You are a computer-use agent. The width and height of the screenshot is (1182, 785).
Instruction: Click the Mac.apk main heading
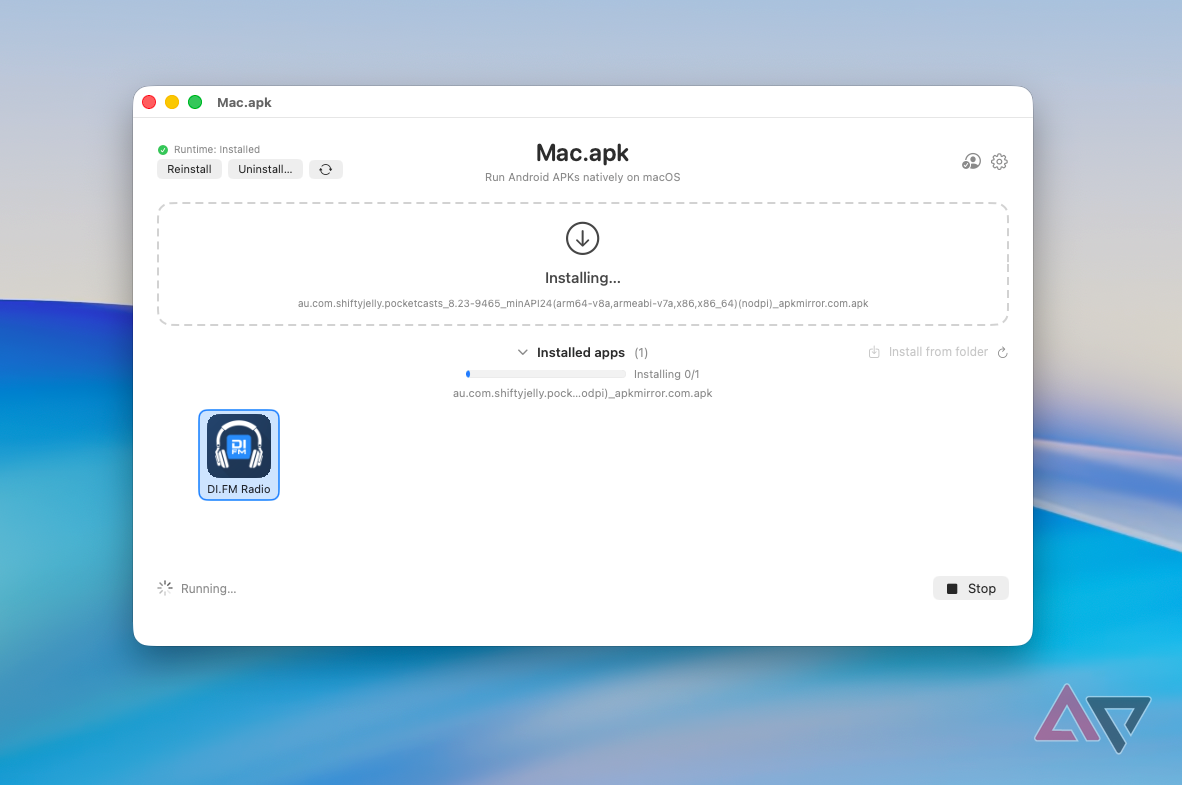582,153
